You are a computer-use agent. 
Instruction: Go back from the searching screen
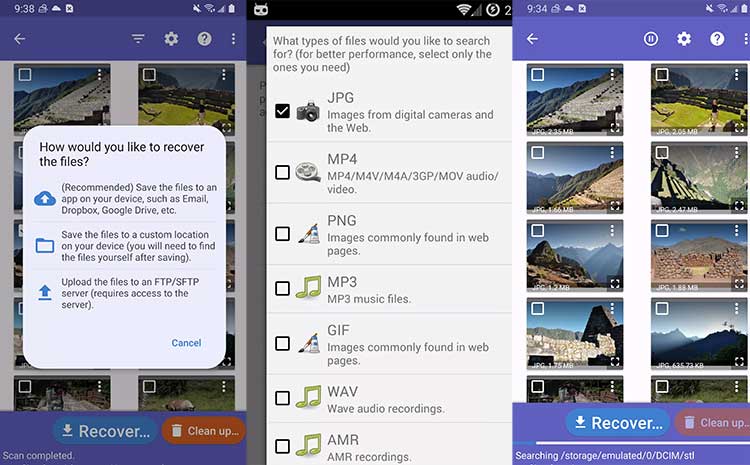tap(532, 39)
